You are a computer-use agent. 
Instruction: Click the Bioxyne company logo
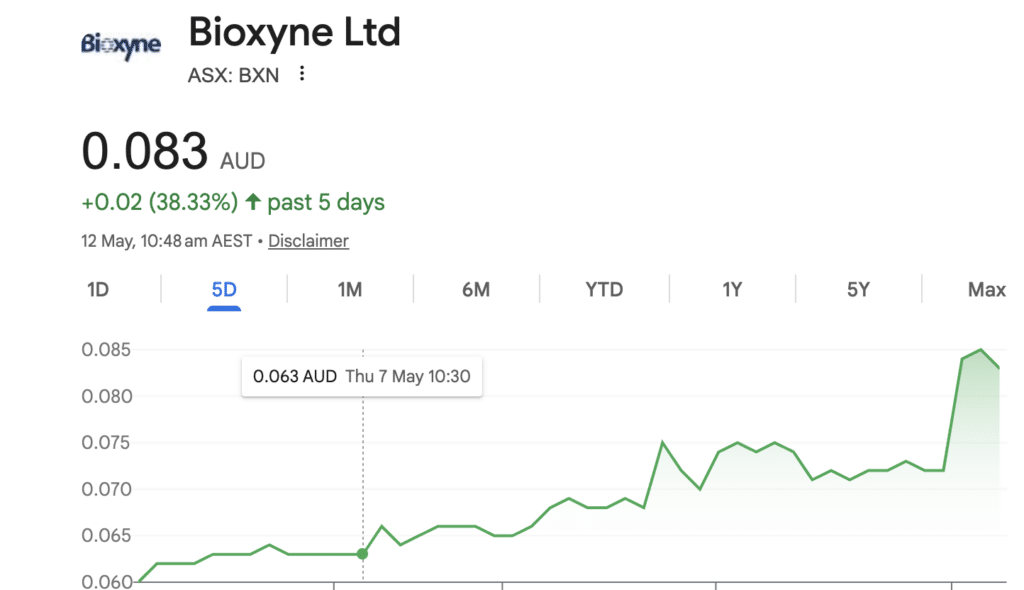[x=121, y=46]
